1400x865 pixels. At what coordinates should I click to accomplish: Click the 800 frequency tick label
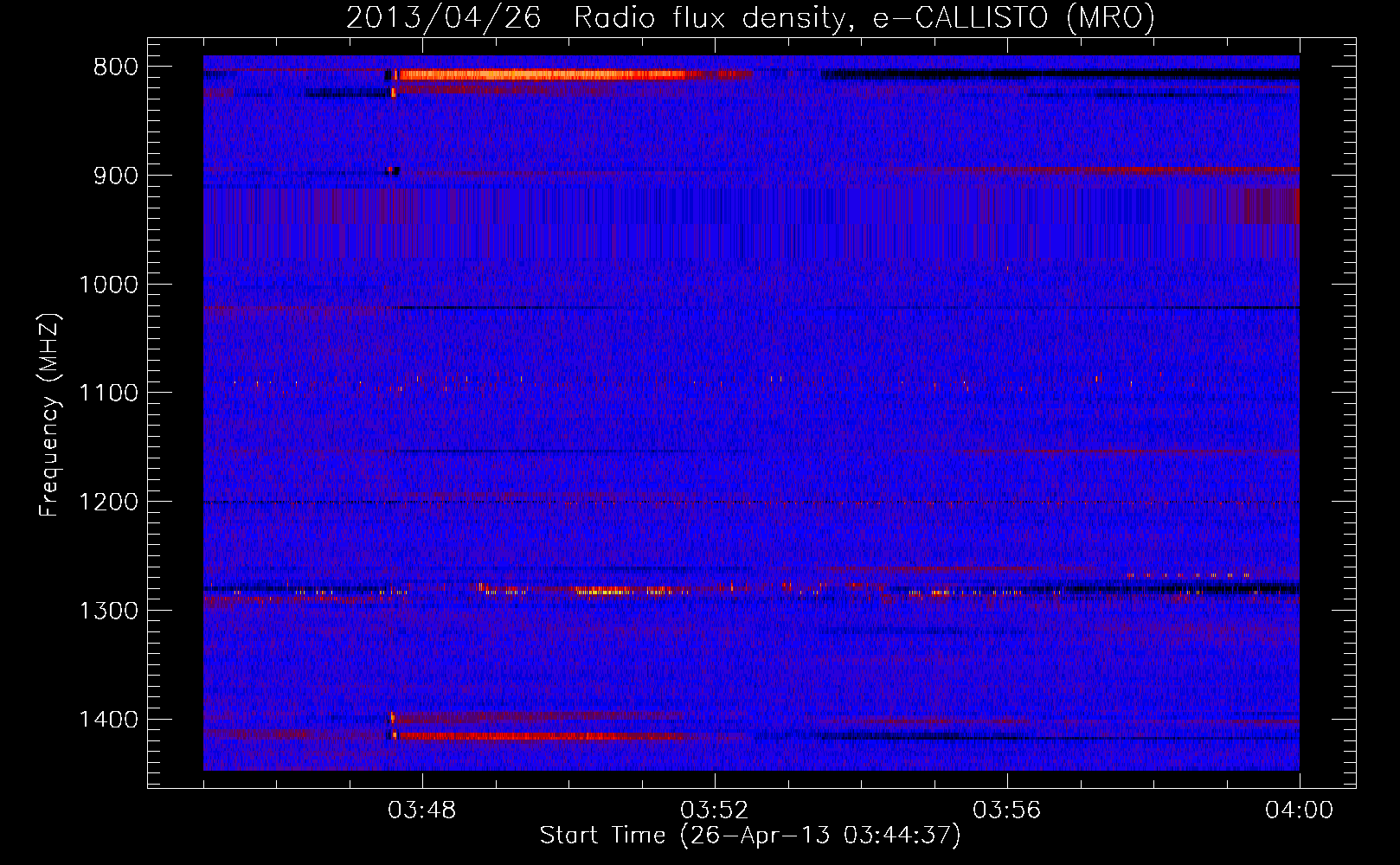116,67
